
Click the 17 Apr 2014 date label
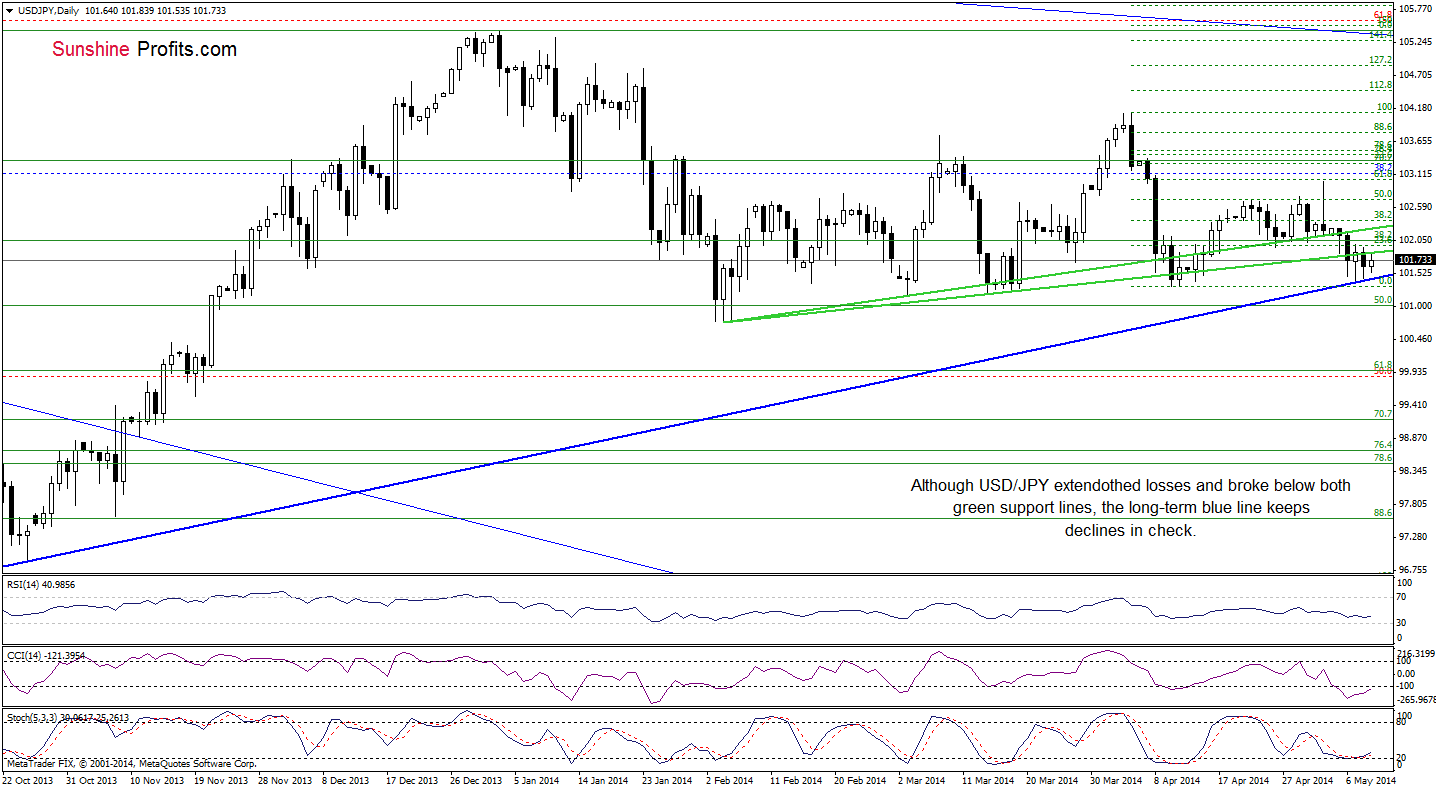point(1245,780)
